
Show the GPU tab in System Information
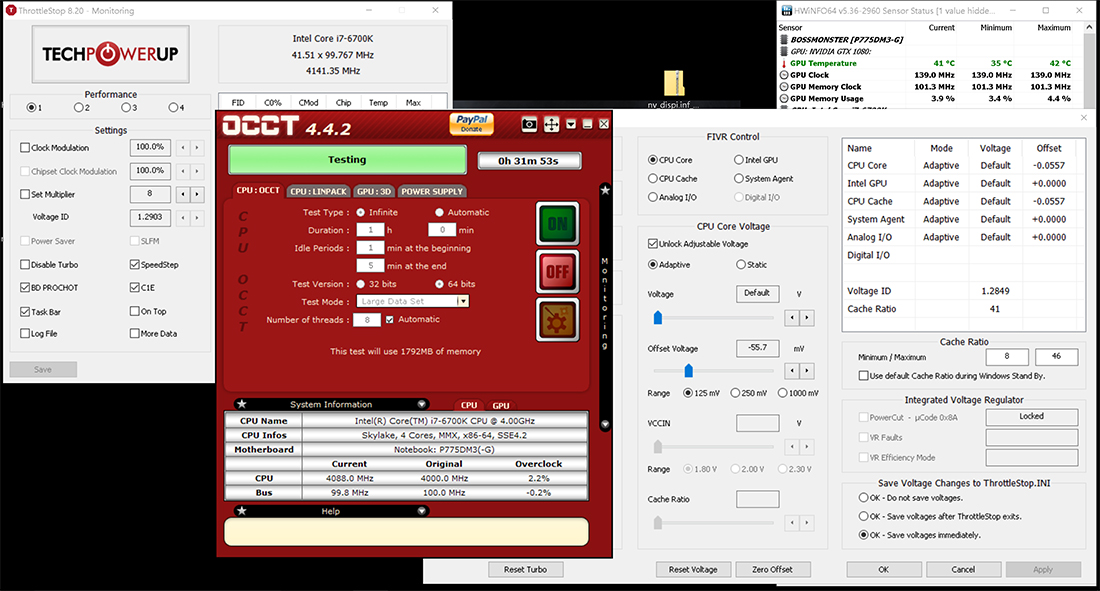click(x=501, y=405)
